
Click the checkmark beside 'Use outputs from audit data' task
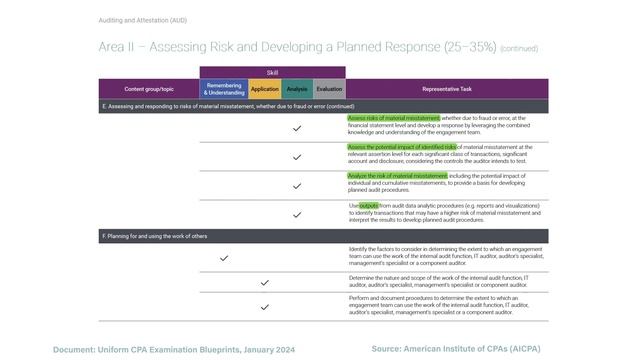point(297,215)
